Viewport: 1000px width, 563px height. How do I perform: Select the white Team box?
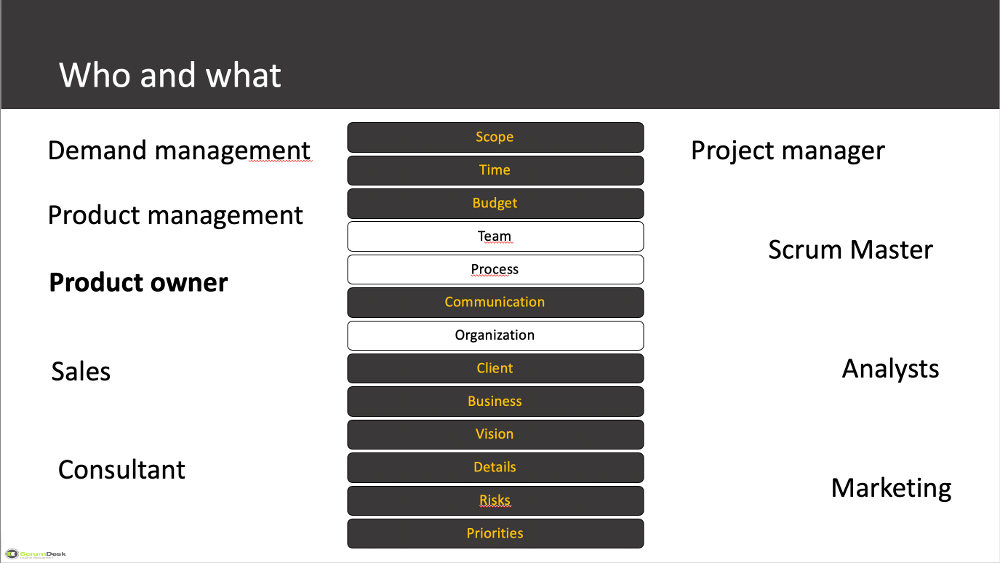(496, 237)
